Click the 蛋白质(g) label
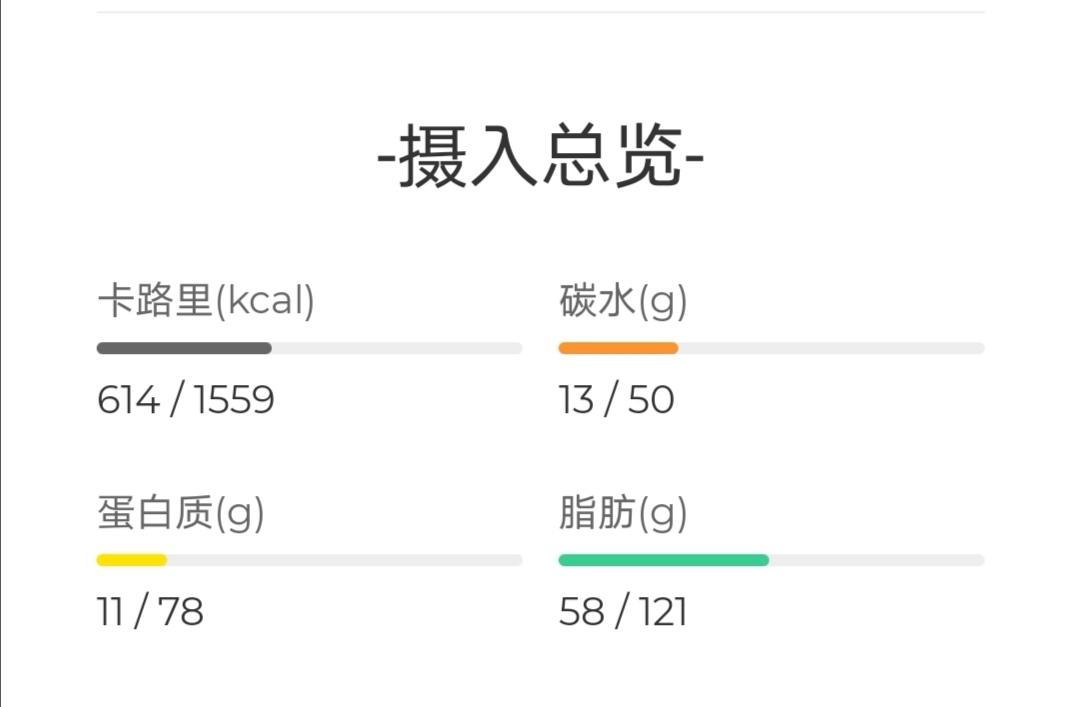The width and height of the screenshot is (1077, 707). (181, 514)
